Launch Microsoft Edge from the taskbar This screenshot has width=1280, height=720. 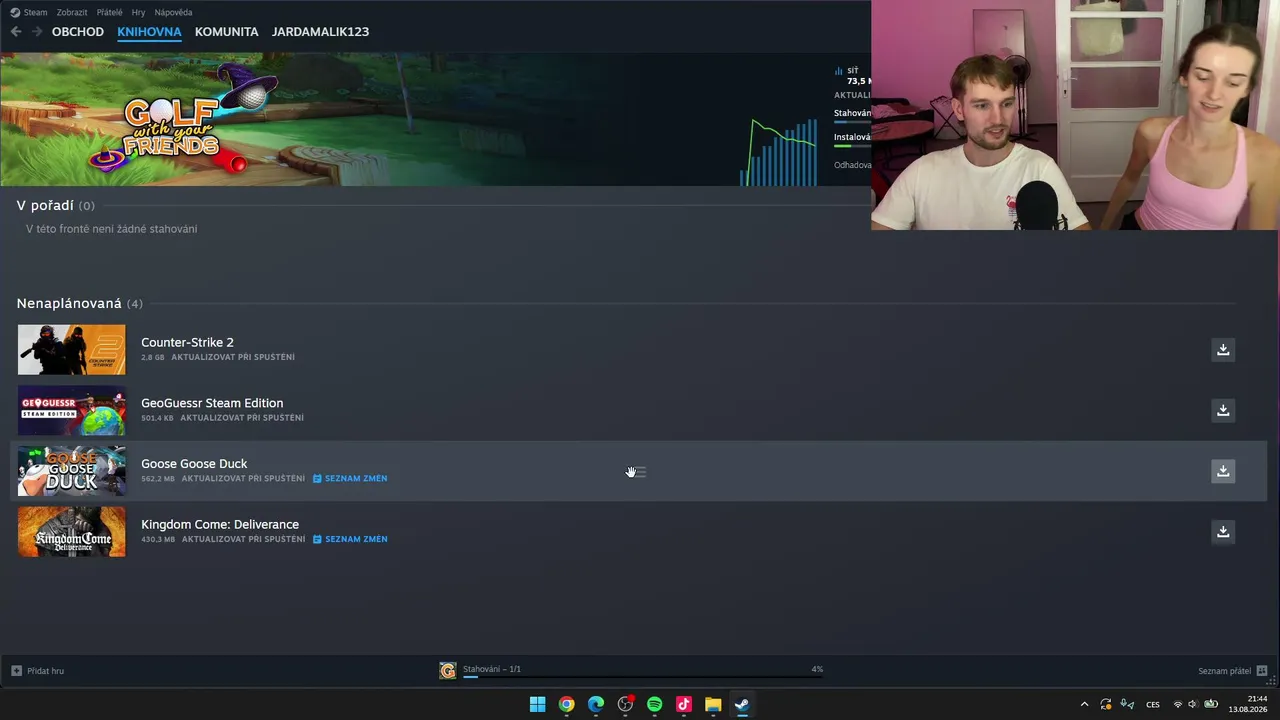(596, 704)
